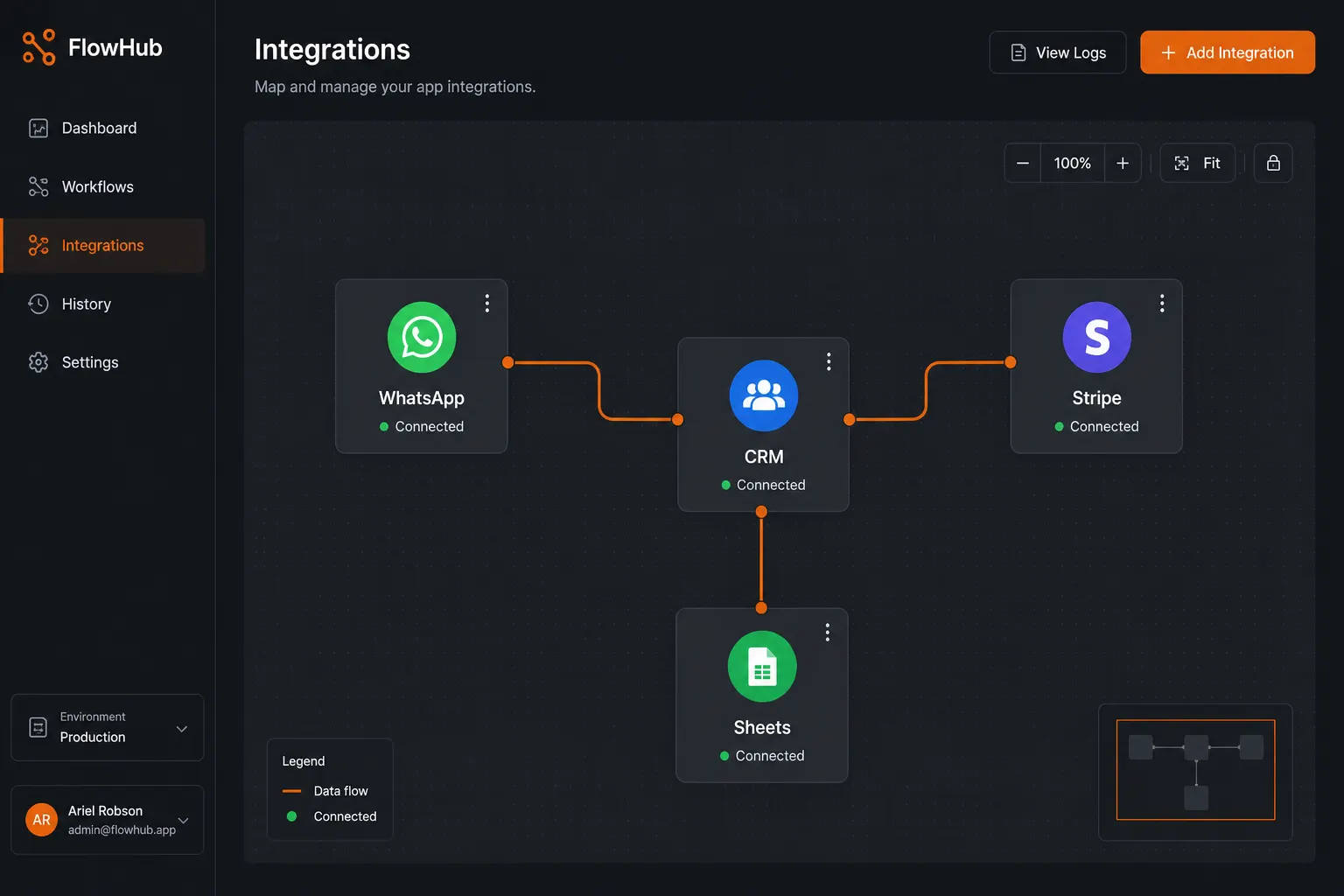Open Settings from the sidebar

(103, 362)
